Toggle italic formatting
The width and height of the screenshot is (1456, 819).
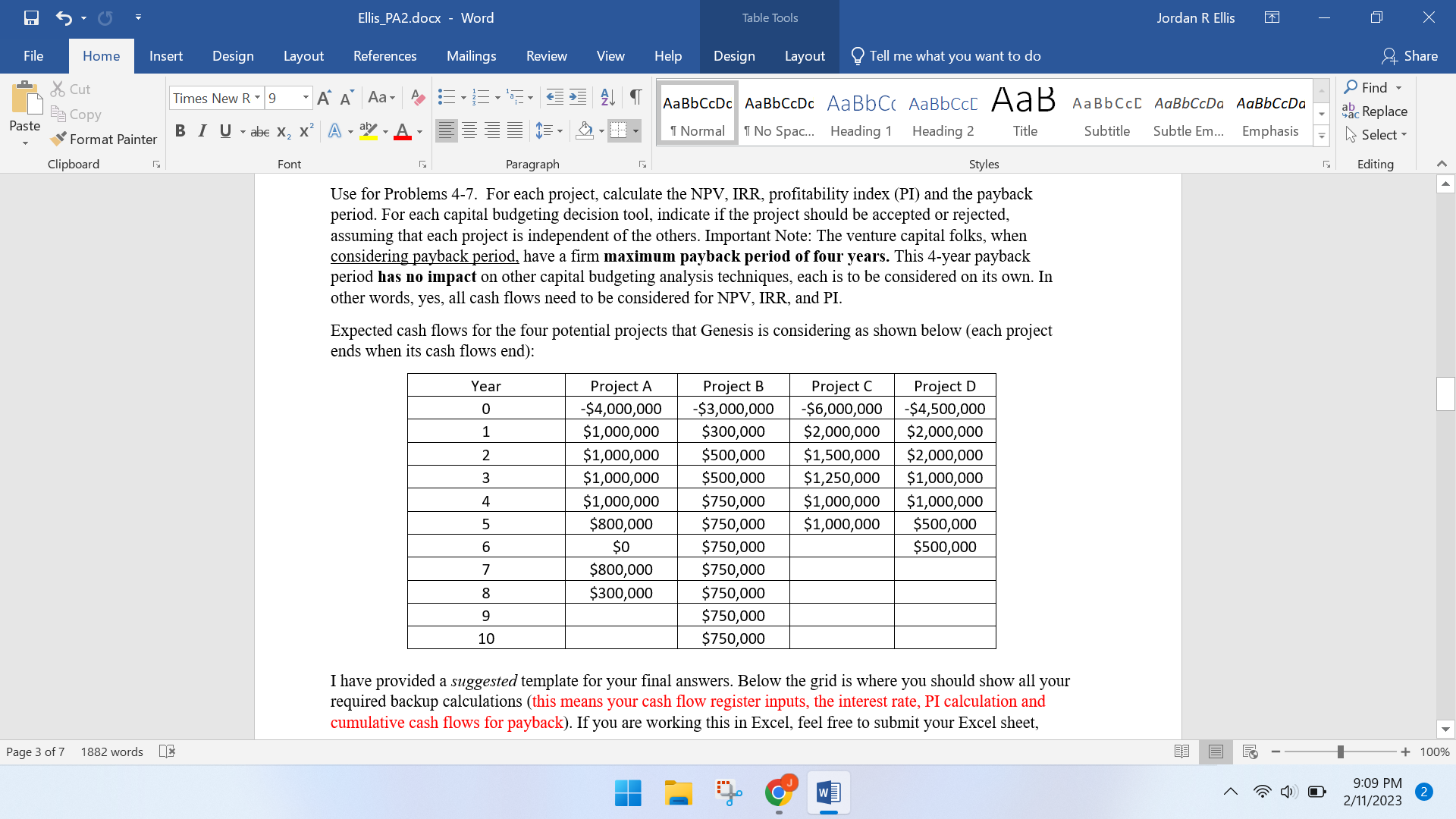[x=202, y=130]
